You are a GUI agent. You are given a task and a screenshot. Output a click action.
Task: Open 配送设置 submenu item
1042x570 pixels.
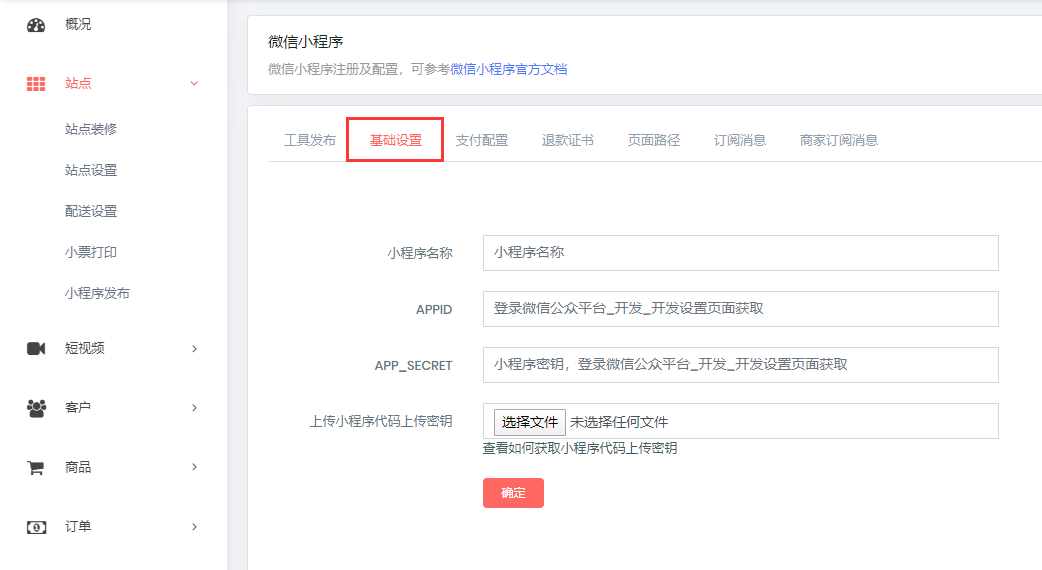[91, 211]
